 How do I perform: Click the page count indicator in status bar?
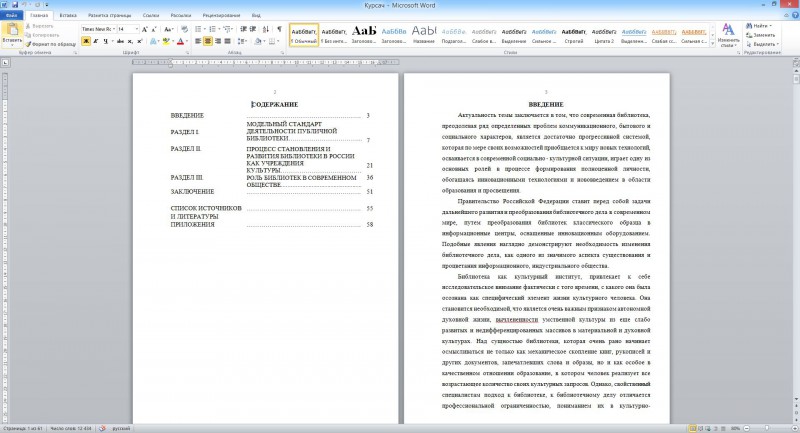pos(22,428)
